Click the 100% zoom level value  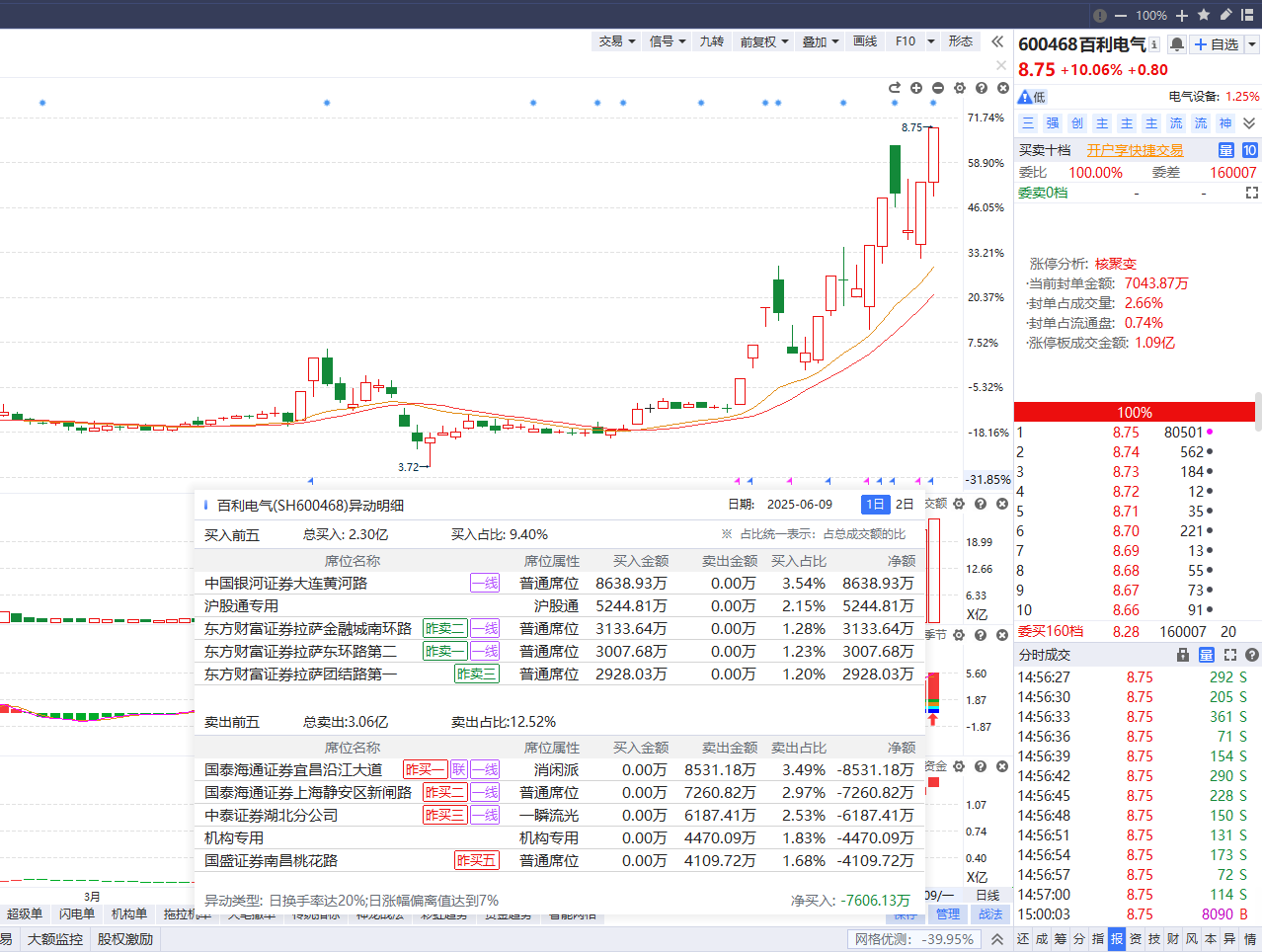(x=1150, y=15)
